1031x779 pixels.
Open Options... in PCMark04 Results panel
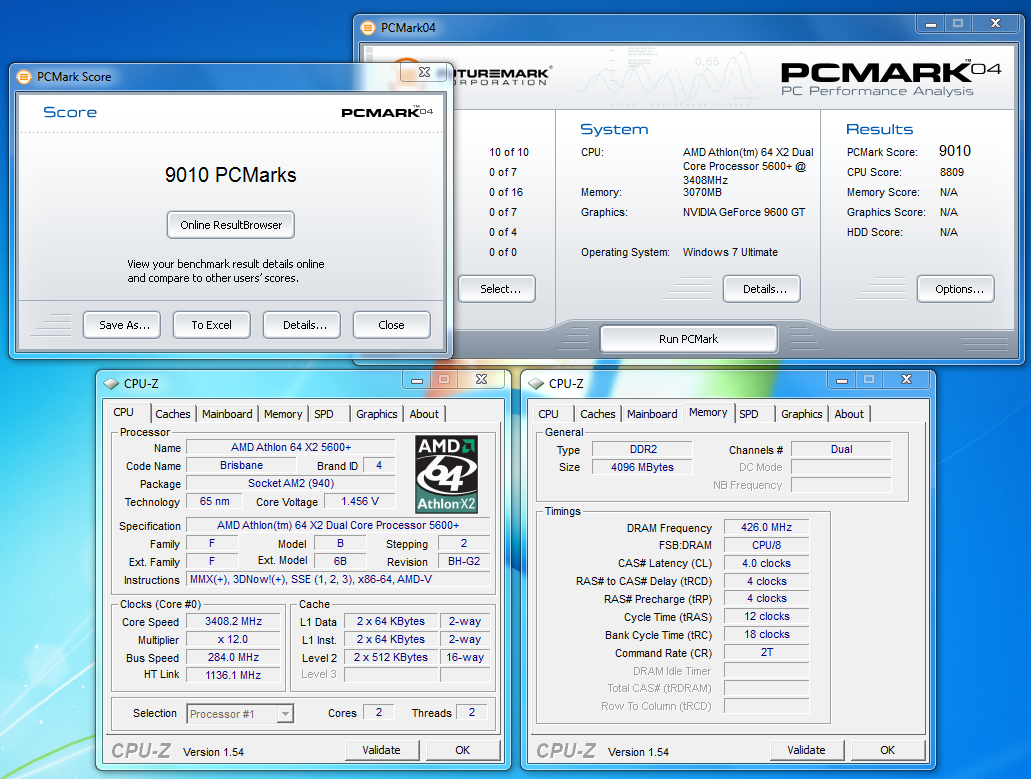(x=956, y=289)
